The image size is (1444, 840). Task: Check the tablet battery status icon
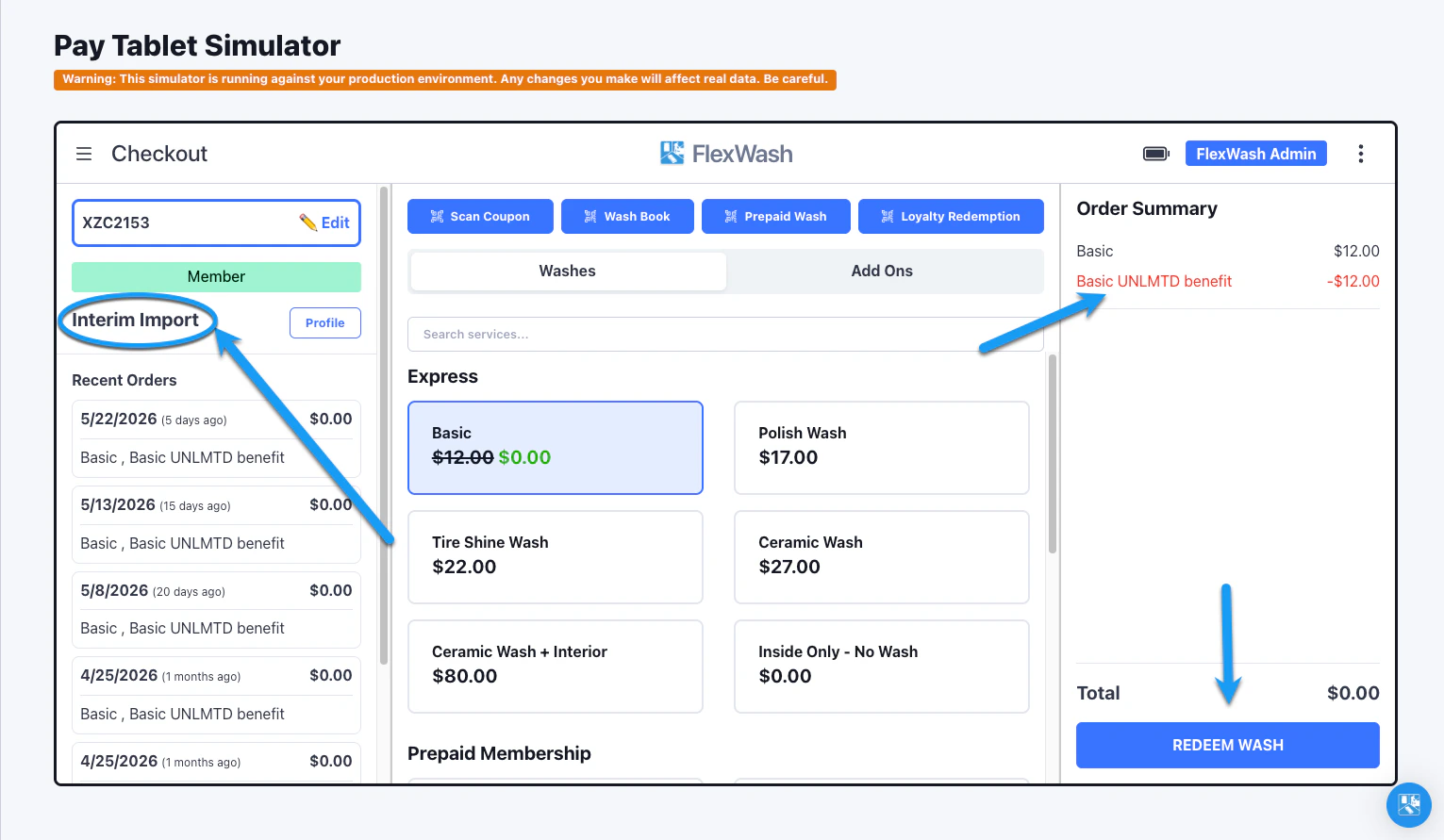(1155, 154)
